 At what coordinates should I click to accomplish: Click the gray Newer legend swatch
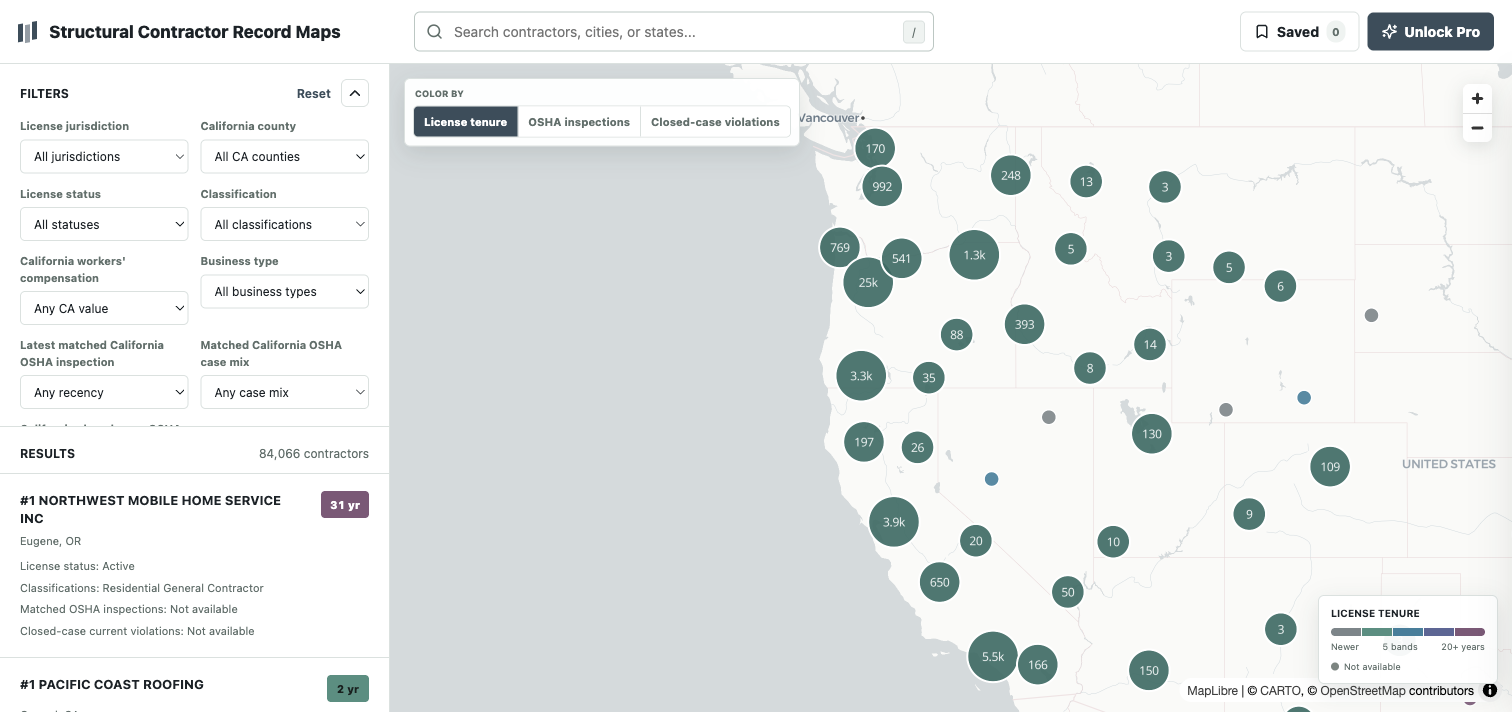pos(1346,632)
